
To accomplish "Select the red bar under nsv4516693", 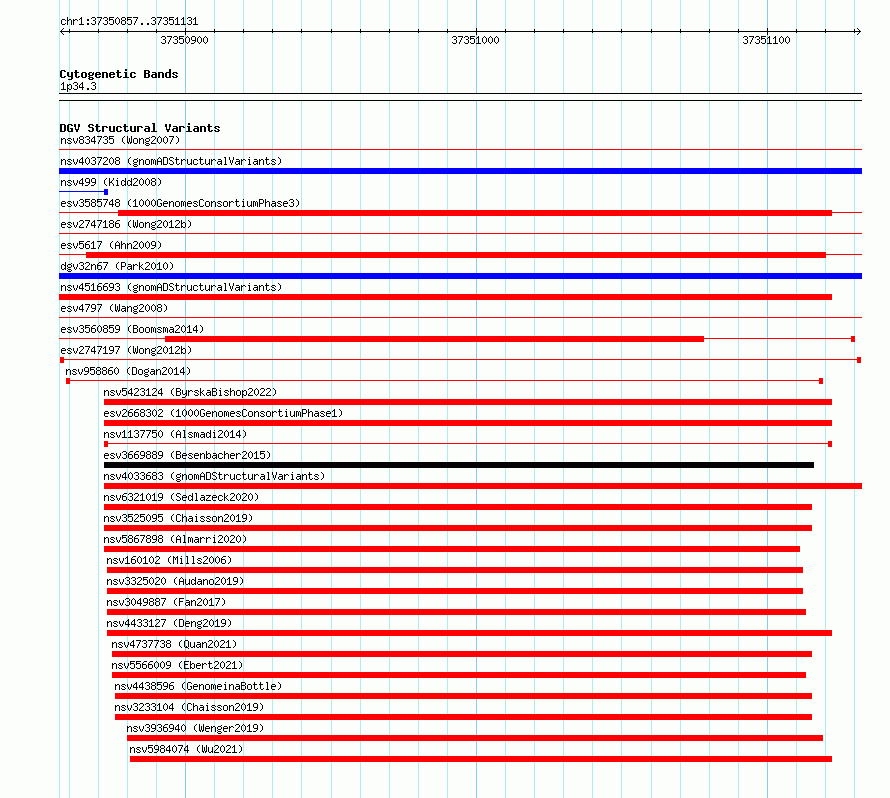I will (446, 297).
